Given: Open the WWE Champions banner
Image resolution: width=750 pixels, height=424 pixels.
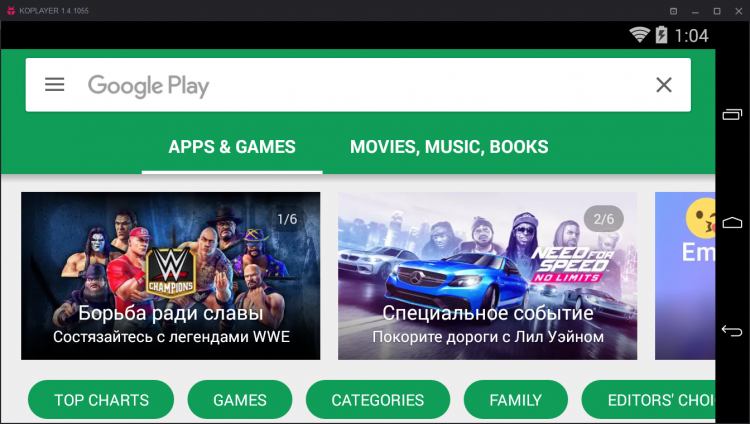Looking at the screenshot, I should tap(170, 276).
